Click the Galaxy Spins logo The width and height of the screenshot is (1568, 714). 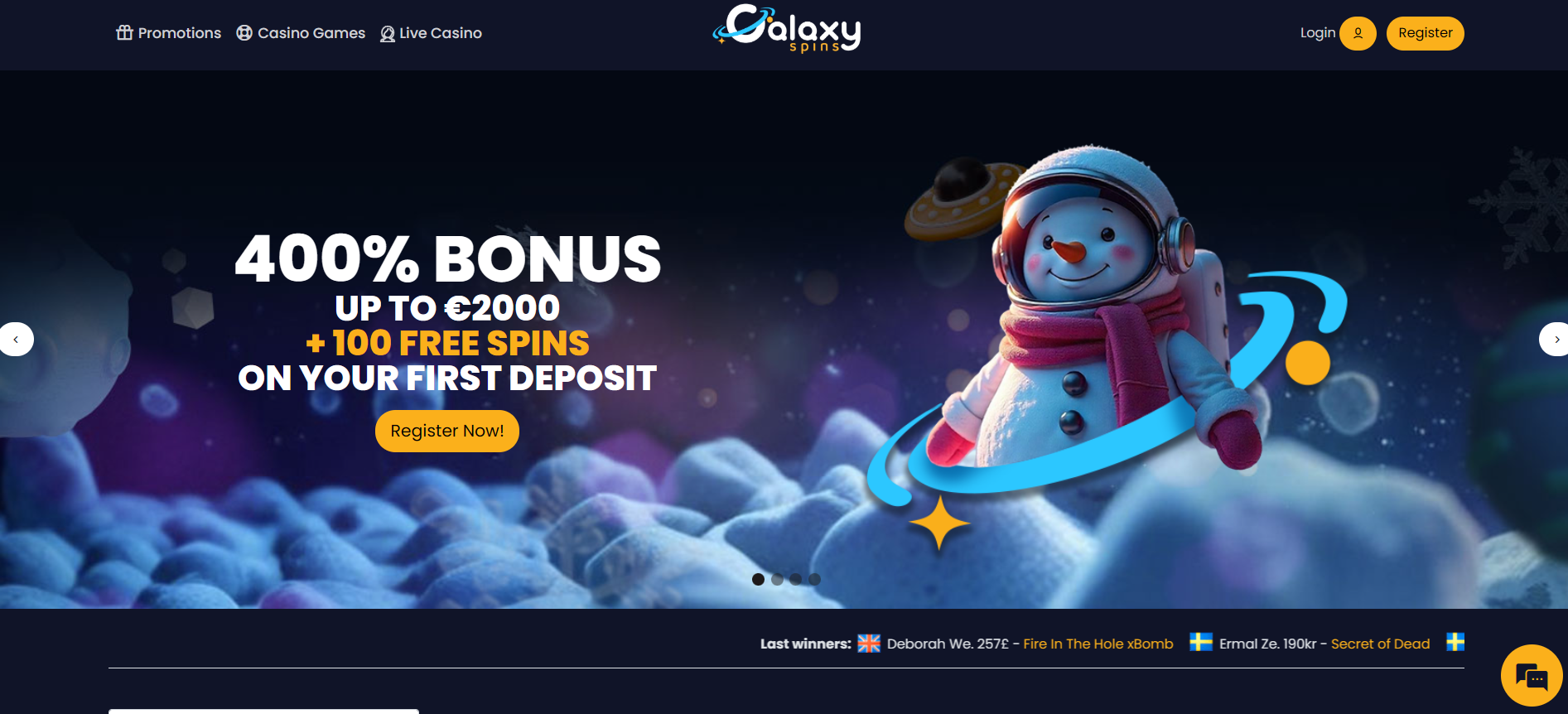787,29
